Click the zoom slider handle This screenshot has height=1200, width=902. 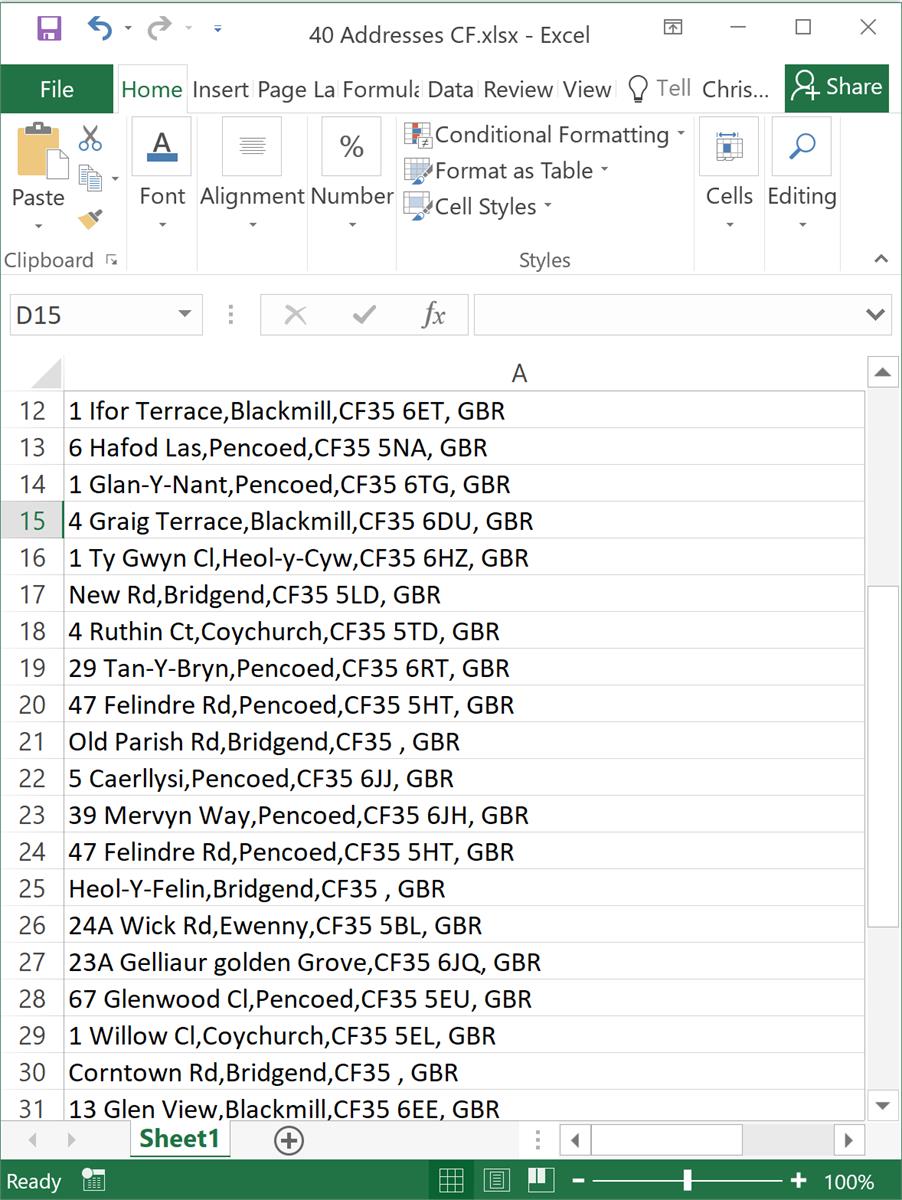[x=687, y=1181]
